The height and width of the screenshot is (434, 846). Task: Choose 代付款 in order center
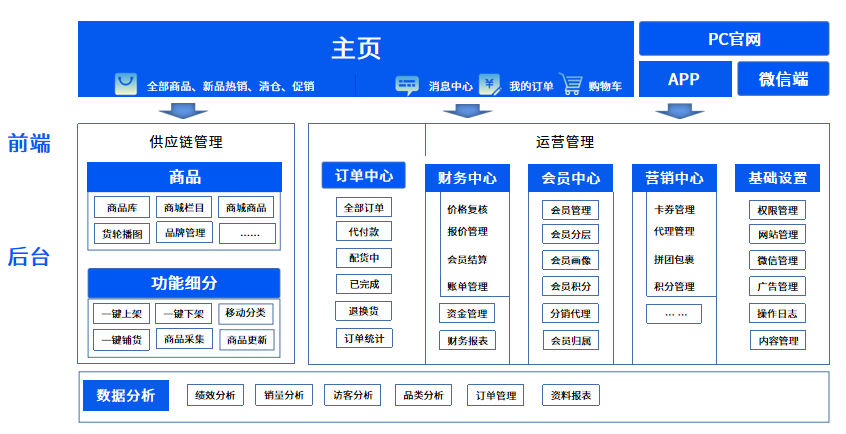[x=364, y=232]
